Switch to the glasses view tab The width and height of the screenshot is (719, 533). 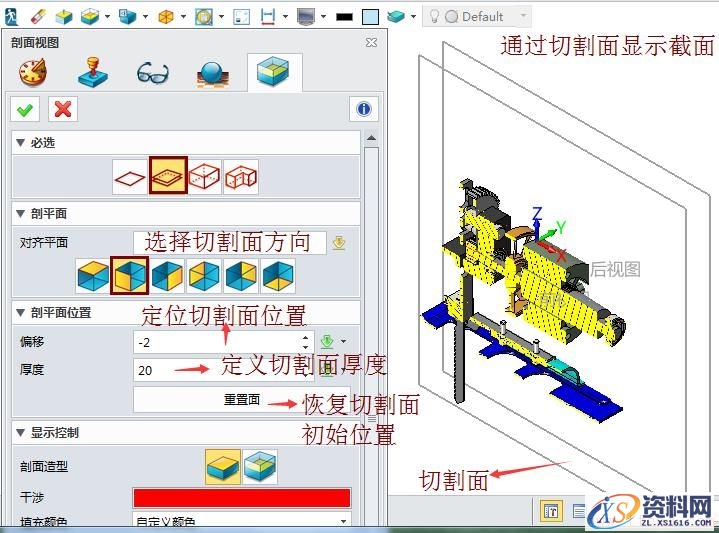pos(153,73)
